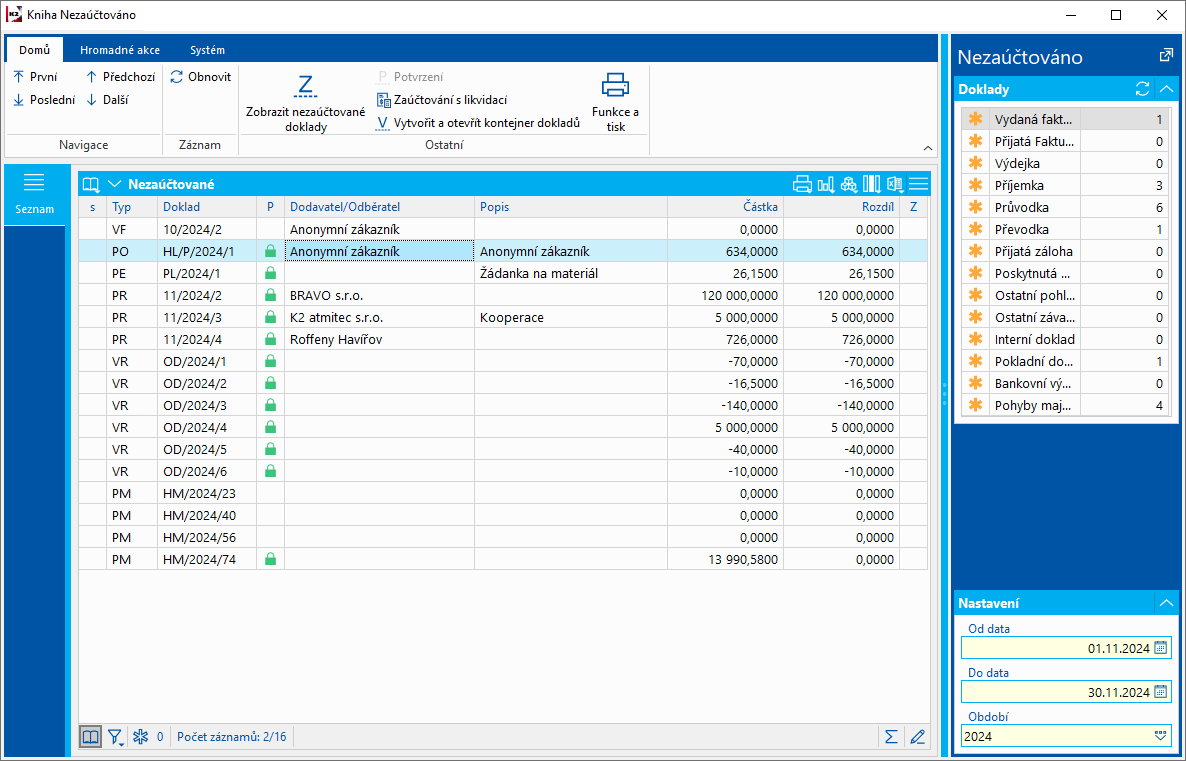
Task: Click the refresh icon in Doklady panel header
Action: pyautogui.click(x=1143, y=89)
